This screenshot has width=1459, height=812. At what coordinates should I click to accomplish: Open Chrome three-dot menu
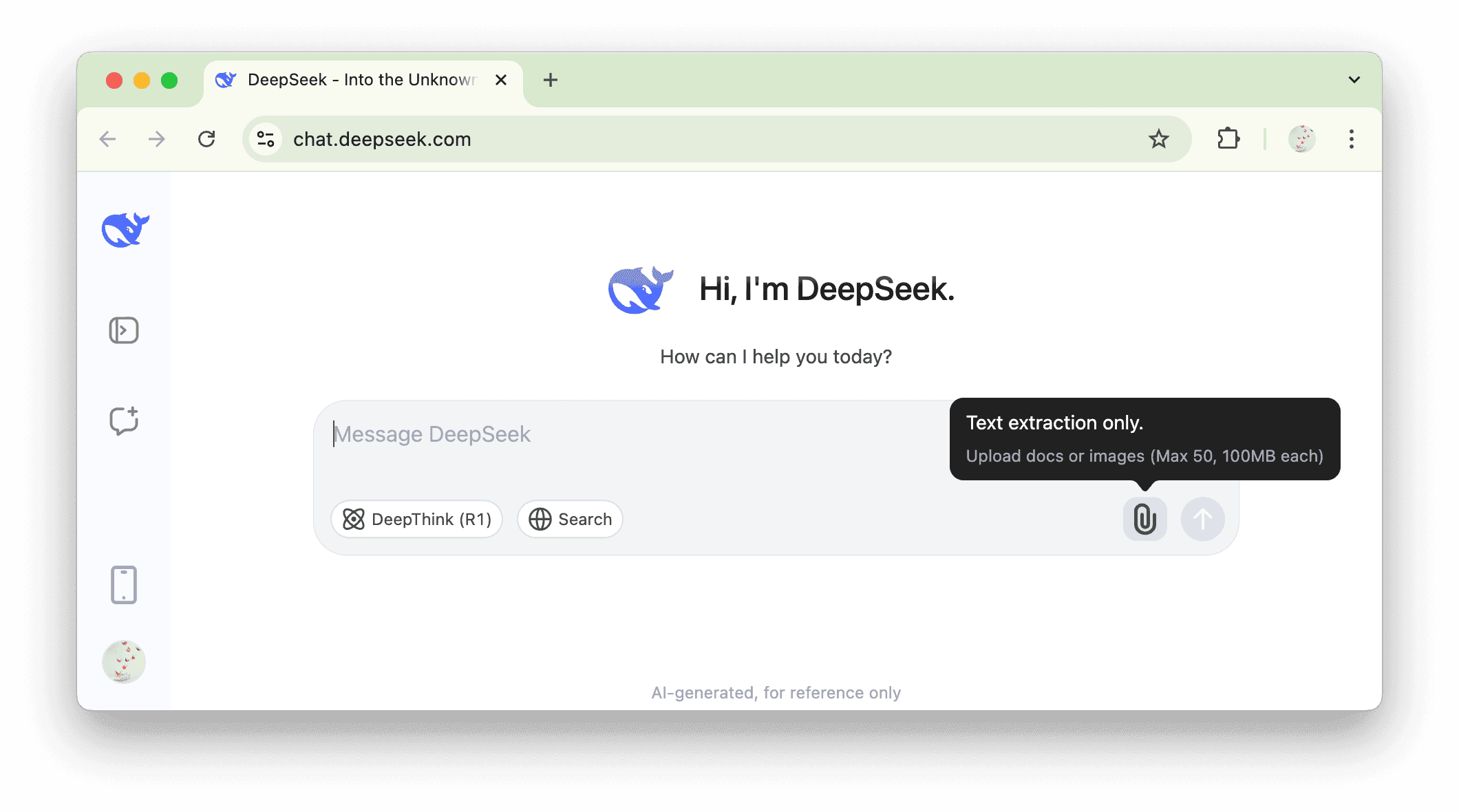point(1352,139)
